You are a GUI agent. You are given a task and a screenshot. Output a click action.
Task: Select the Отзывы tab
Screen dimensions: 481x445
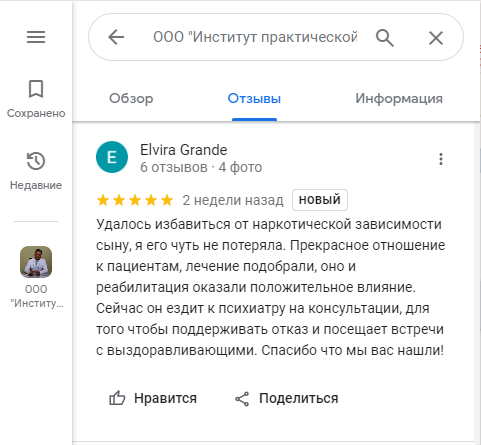click(x=254, y=99)
